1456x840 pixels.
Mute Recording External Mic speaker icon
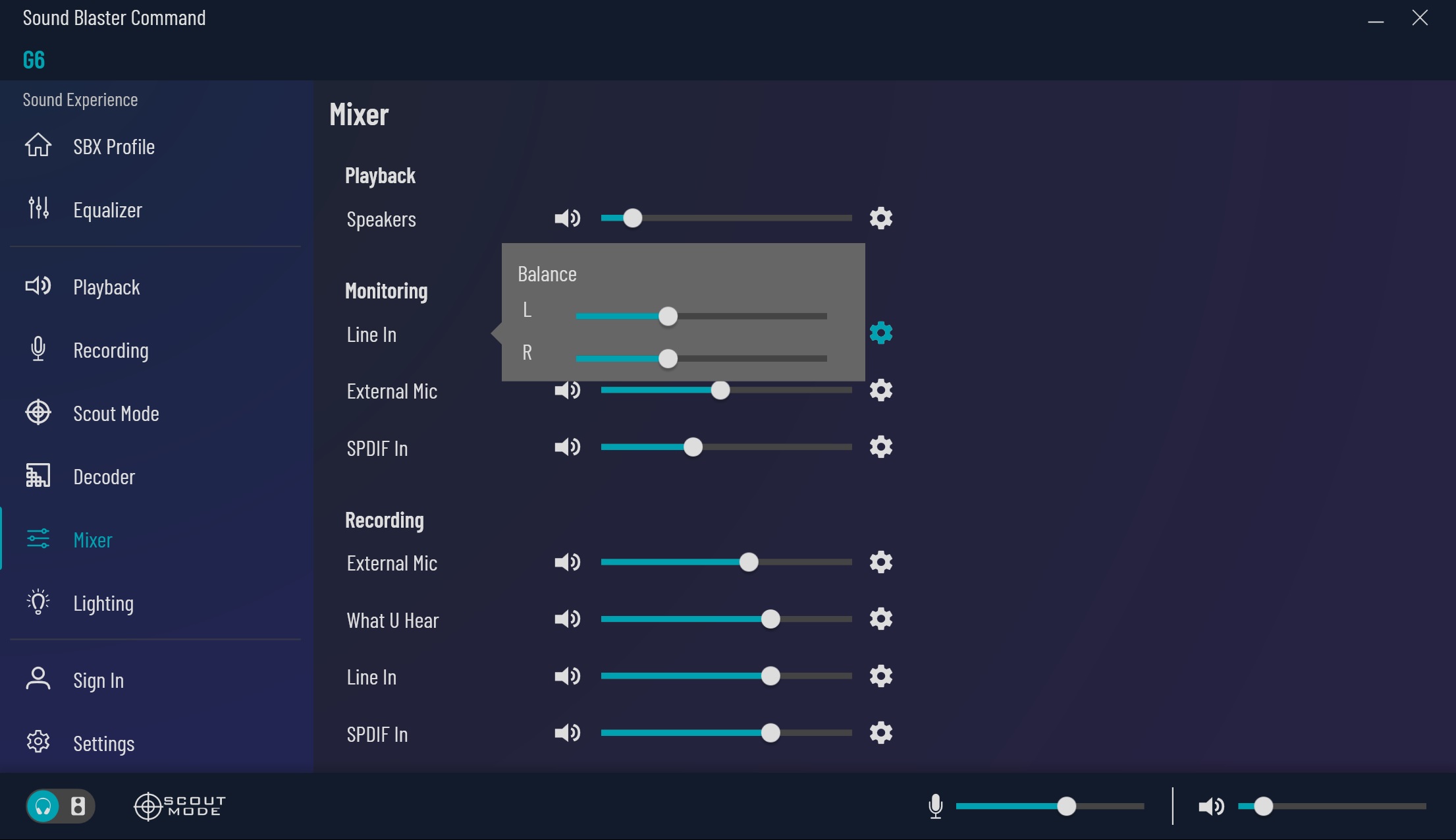568,562
